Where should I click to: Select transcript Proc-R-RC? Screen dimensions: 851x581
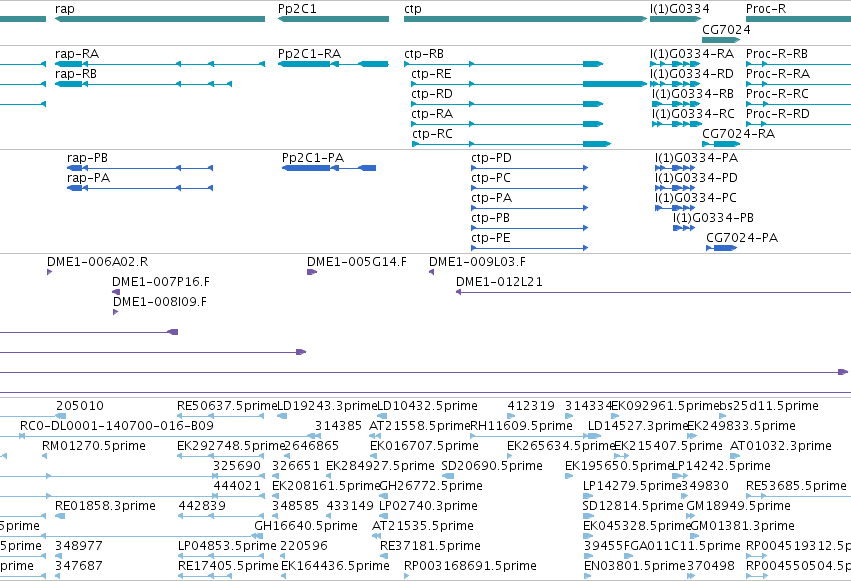(x=777, y=94)
